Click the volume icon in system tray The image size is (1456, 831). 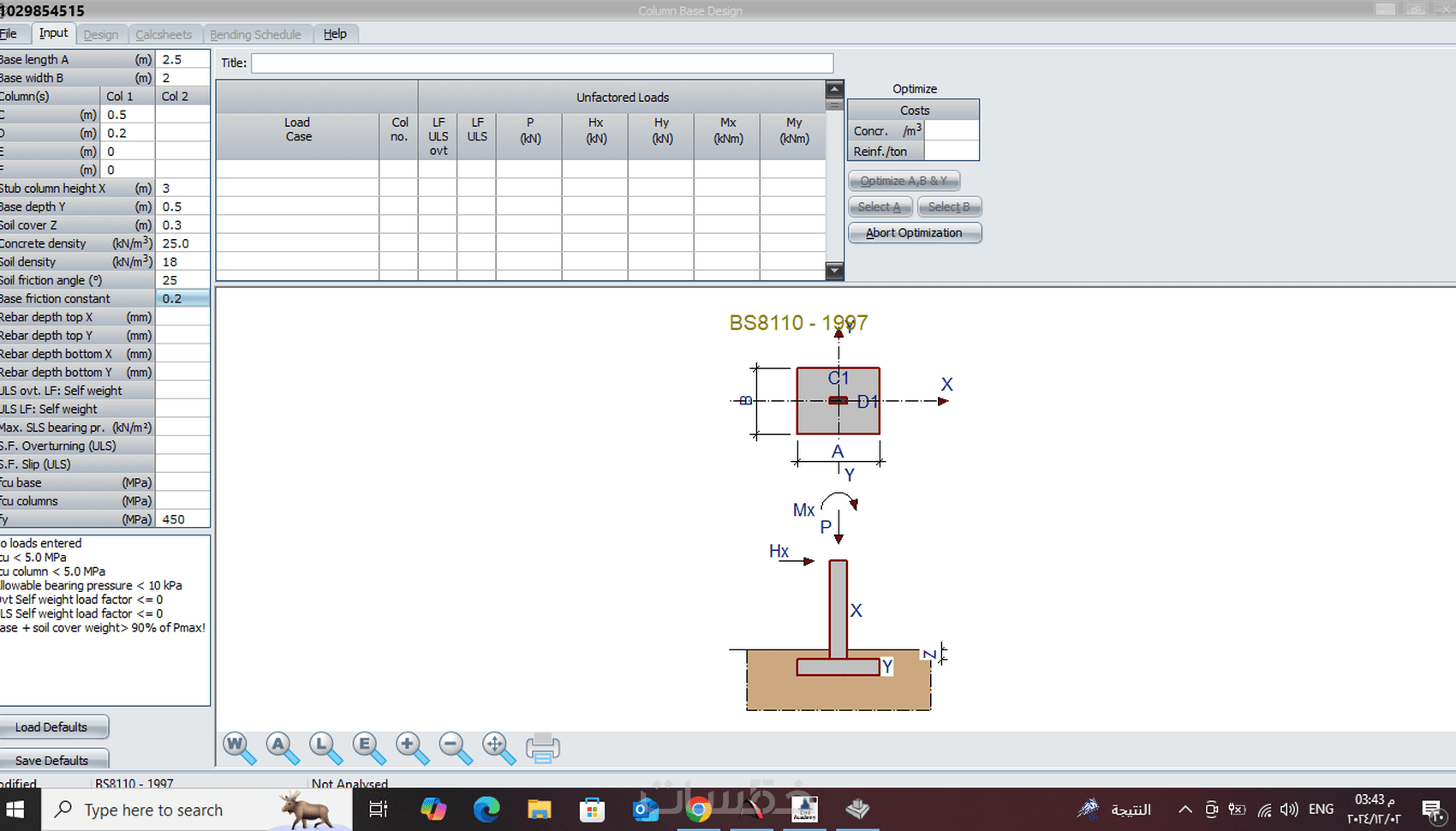coord(1289,810)
